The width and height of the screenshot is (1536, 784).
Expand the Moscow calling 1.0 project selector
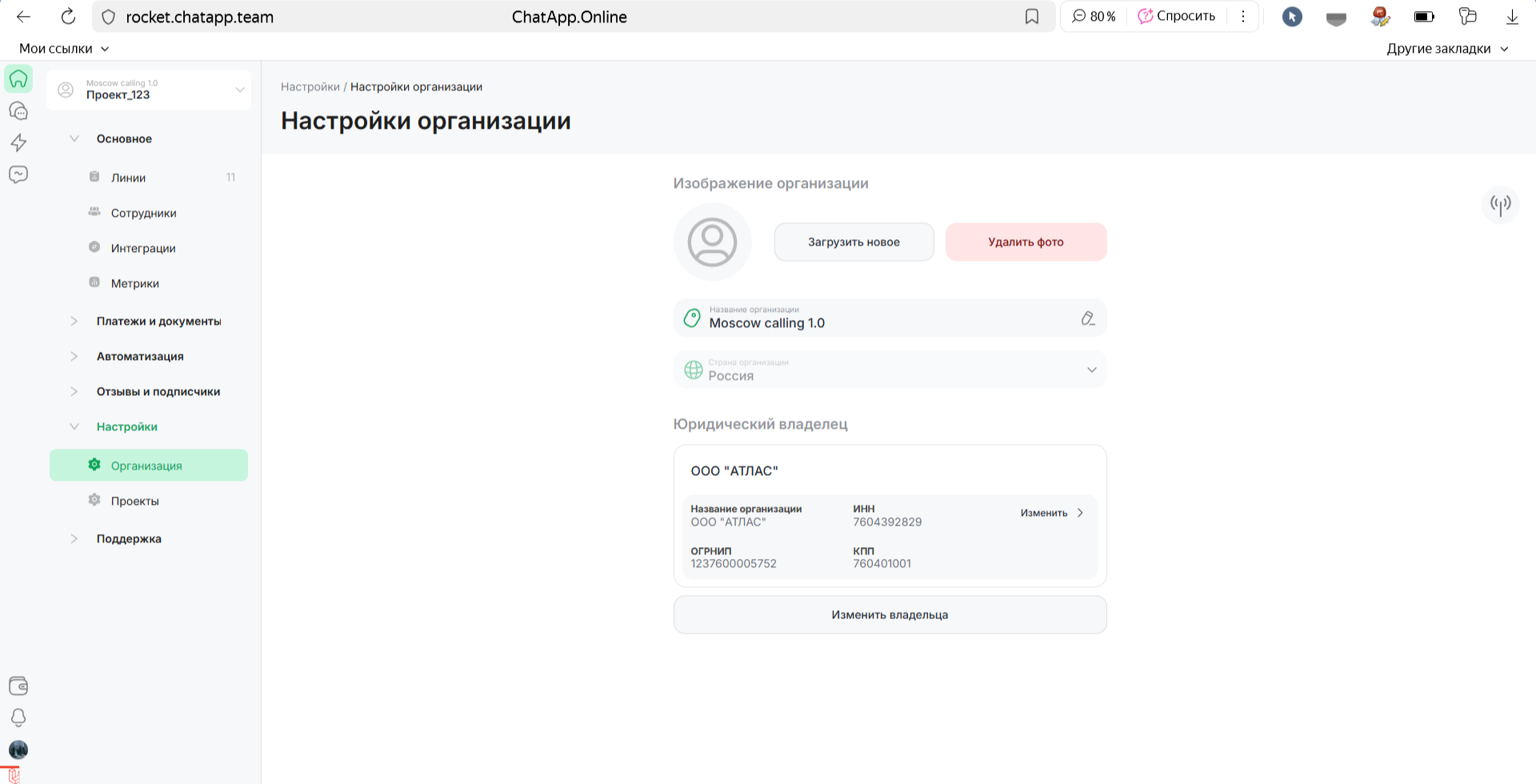point(149,90)
